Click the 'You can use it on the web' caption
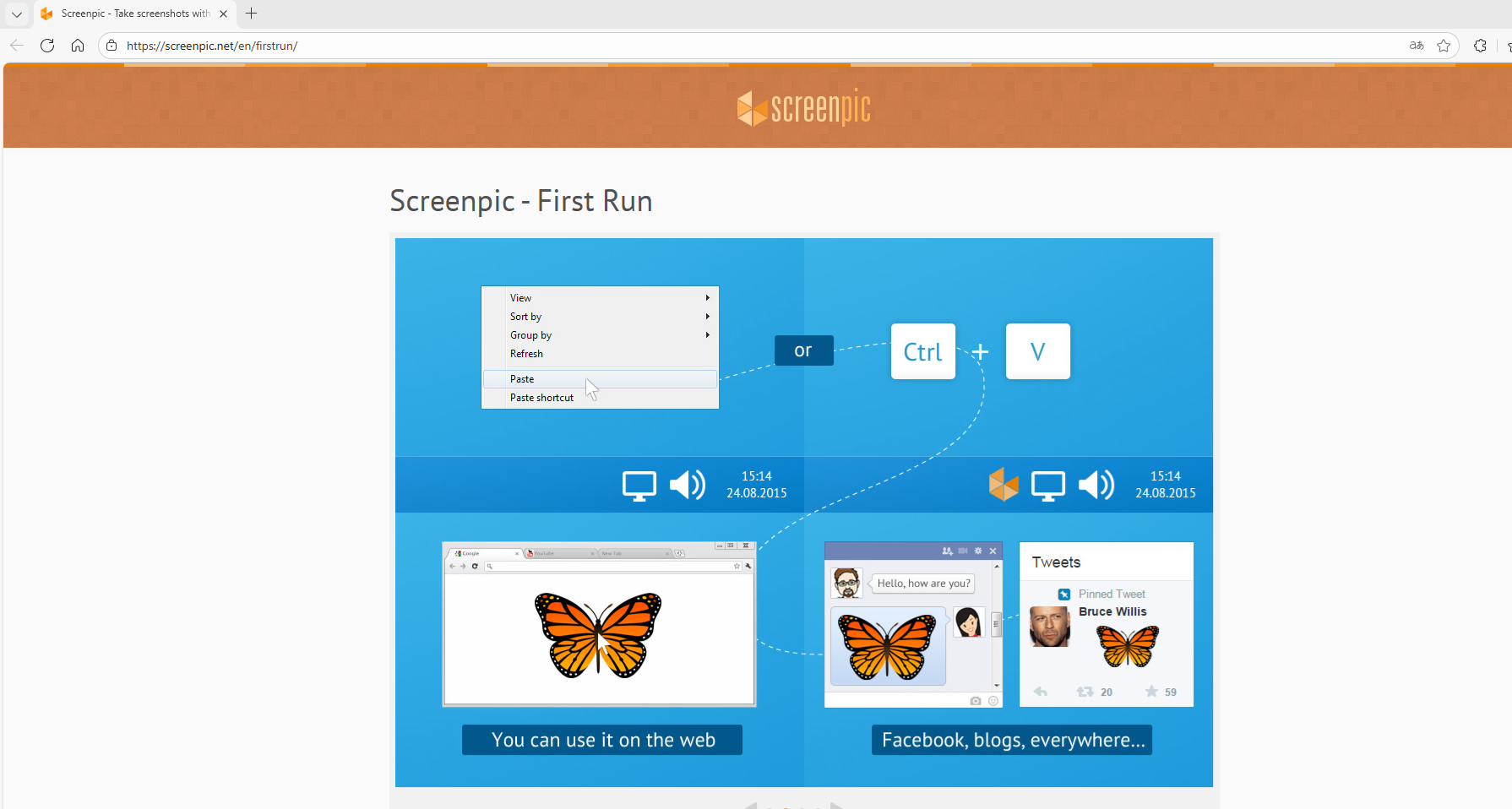Viewport: 1512px width, 809px height. click(x=602, y=740)
